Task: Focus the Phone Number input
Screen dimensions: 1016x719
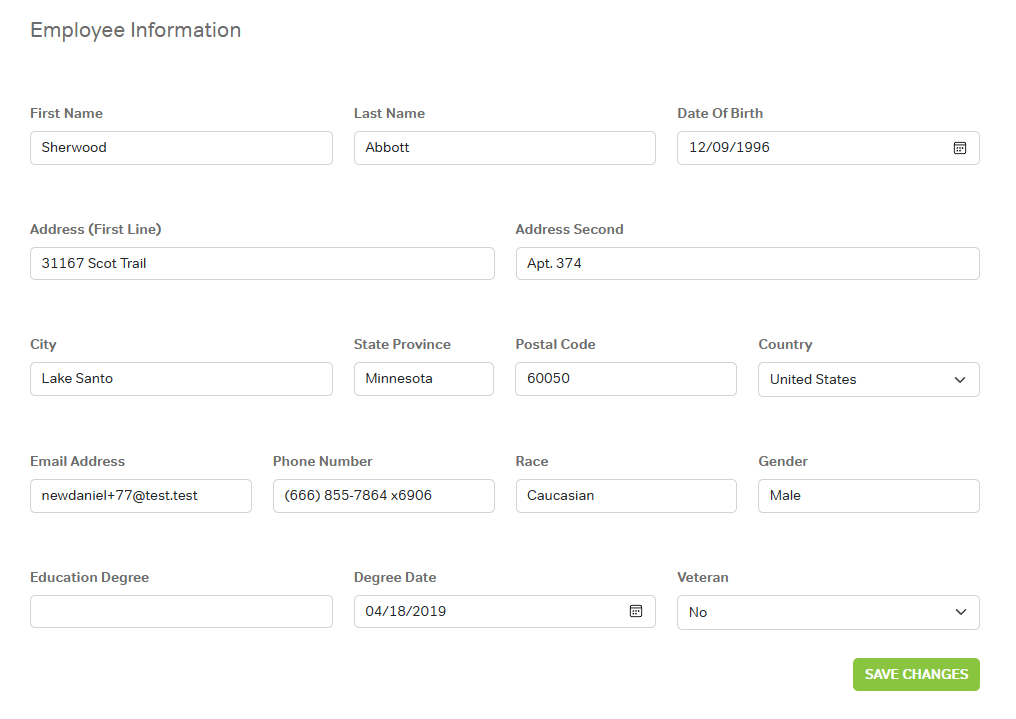Action: 383,496
